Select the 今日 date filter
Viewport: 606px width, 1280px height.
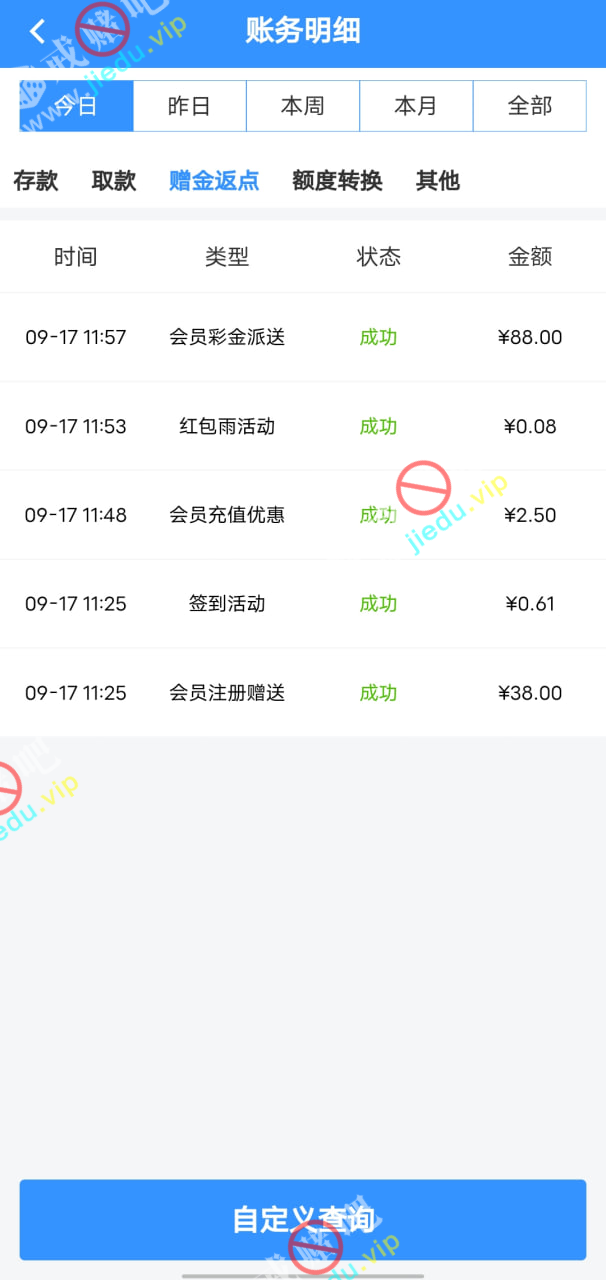tap(77, 106)
